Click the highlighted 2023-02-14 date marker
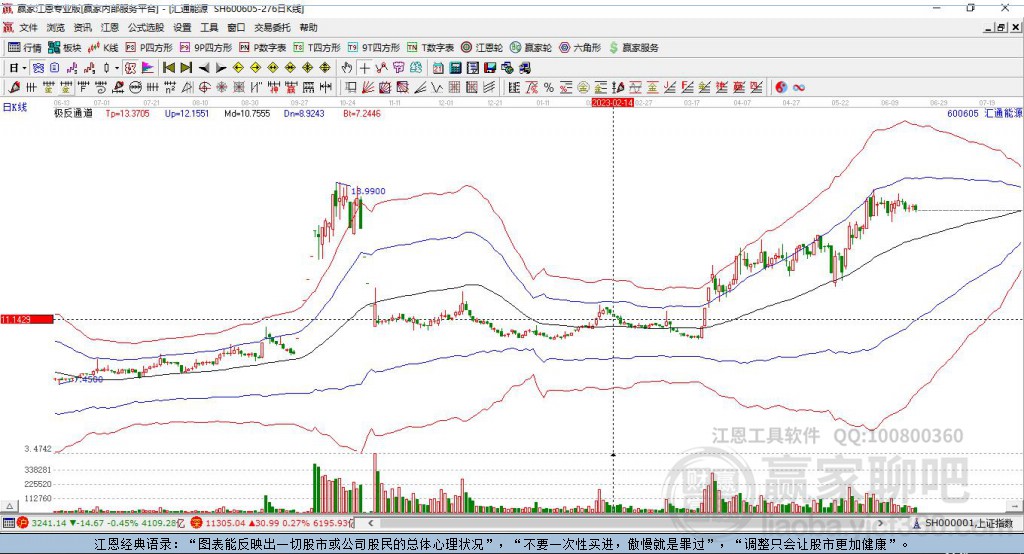The height and width of the screenshot is (554, 1024). (x=613, y=103)
